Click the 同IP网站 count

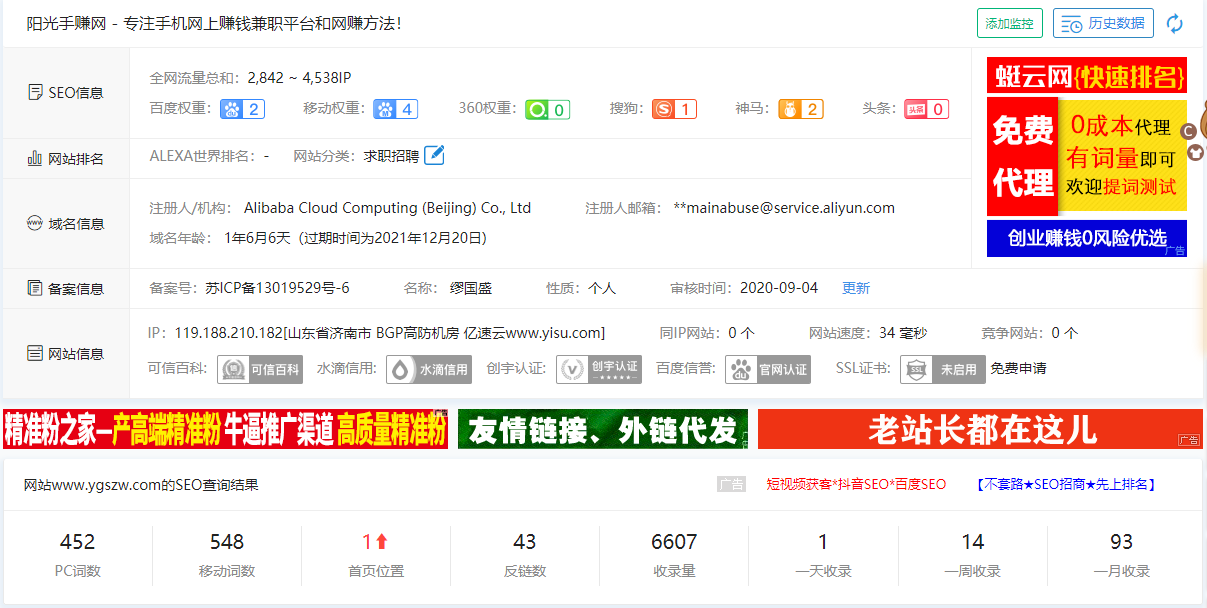click(x=741, y=333)
